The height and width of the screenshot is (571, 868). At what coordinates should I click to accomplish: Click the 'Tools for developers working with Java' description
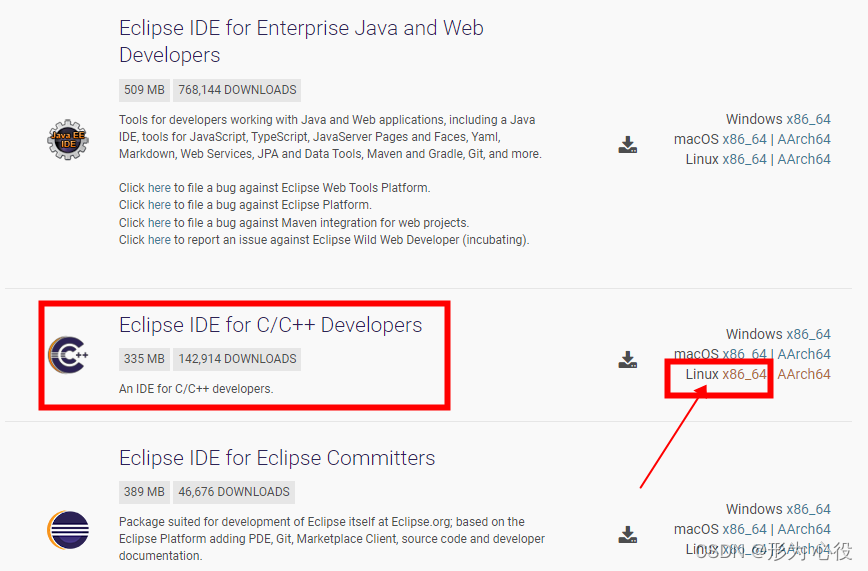pyautogui.click(x=330, y=137)
